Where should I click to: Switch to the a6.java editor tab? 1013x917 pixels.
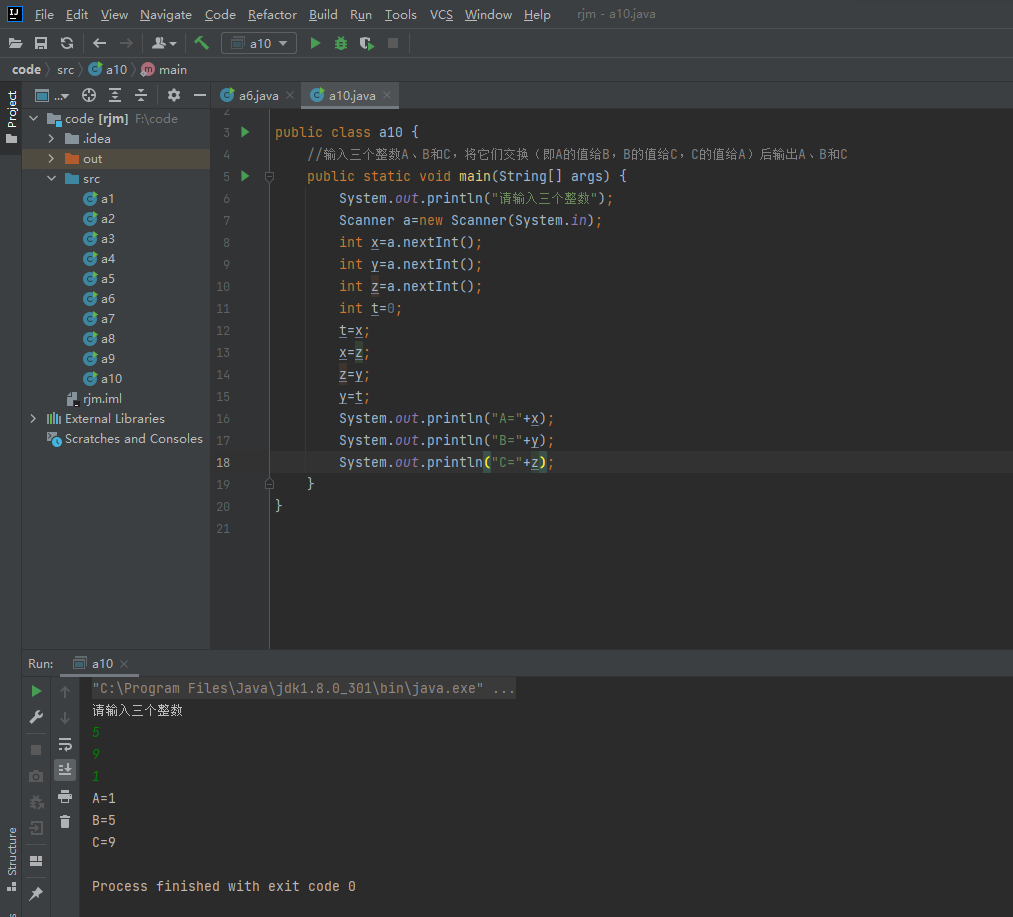click(x=257, y=95)
